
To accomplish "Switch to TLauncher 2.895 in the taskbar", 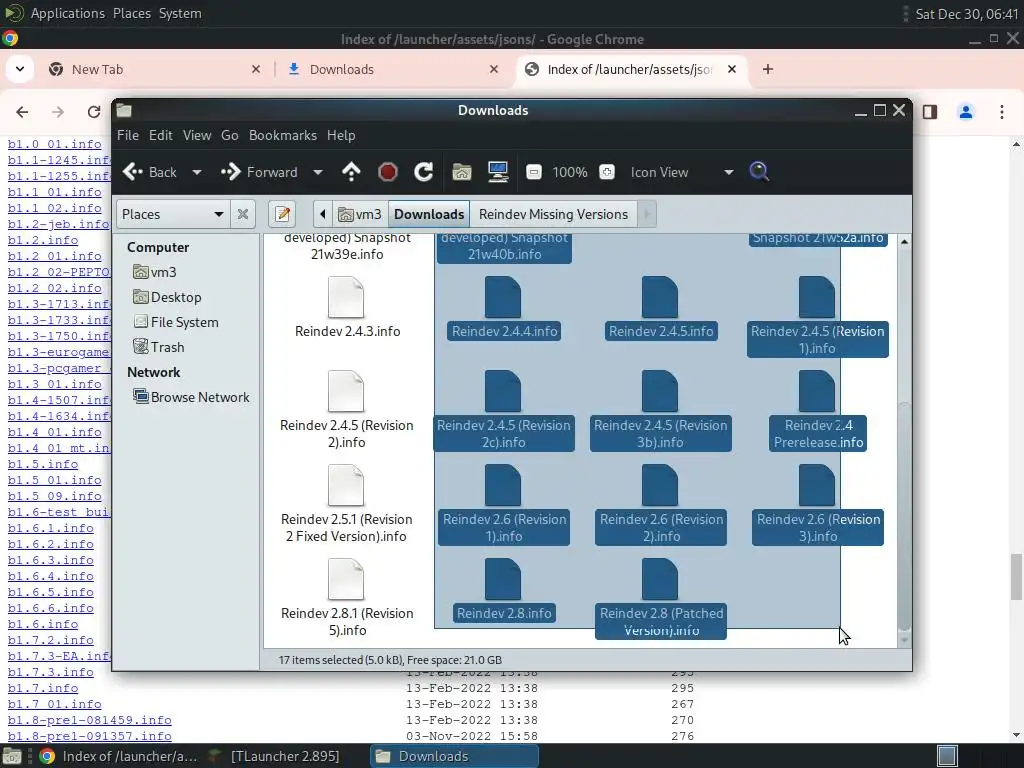I will coord(274,756).
